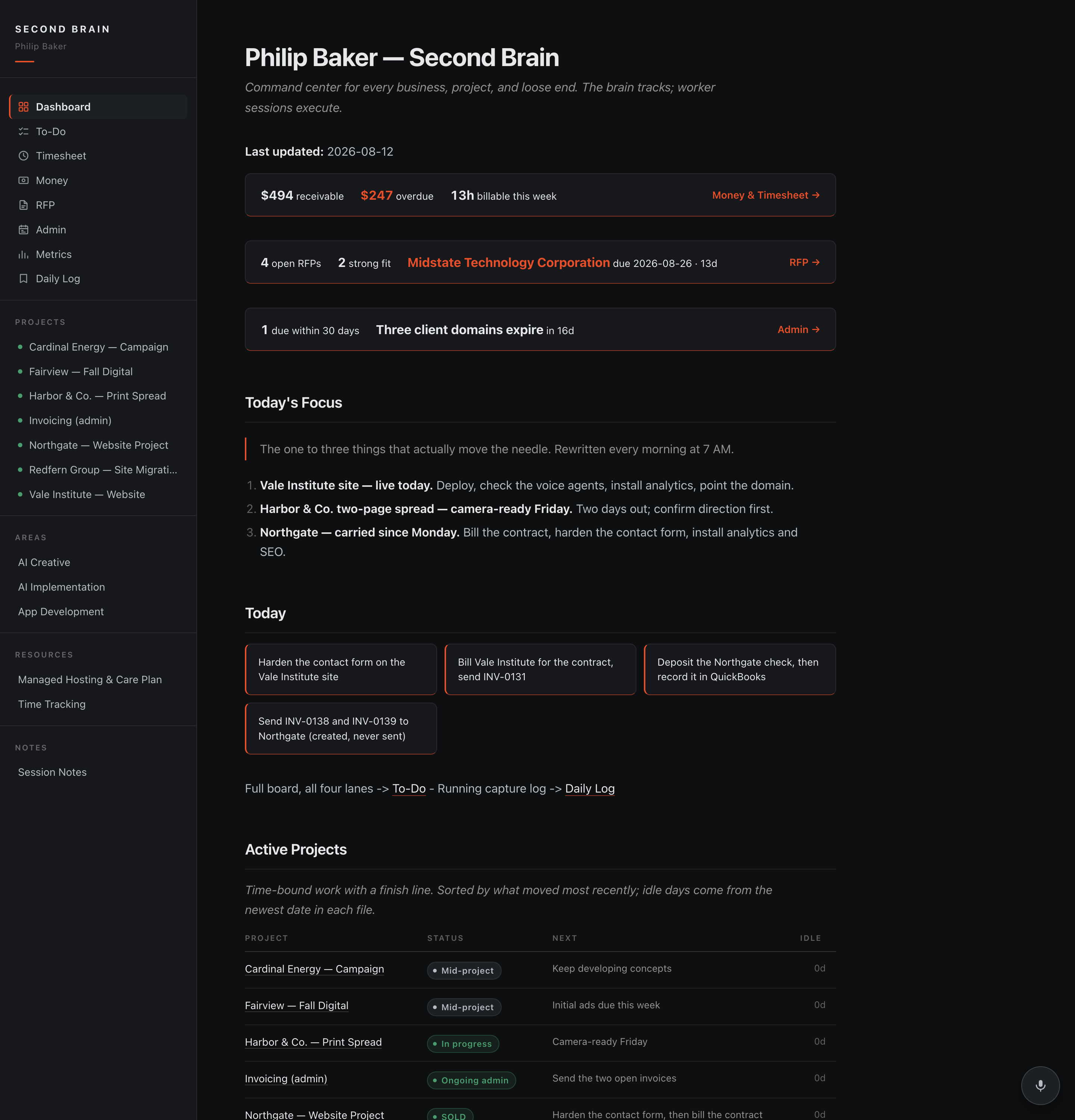Viewport: 1075px width, 1120px height.
Task: Open Vale Institute — Website sidebar project
Action: (x=87, y=494)
